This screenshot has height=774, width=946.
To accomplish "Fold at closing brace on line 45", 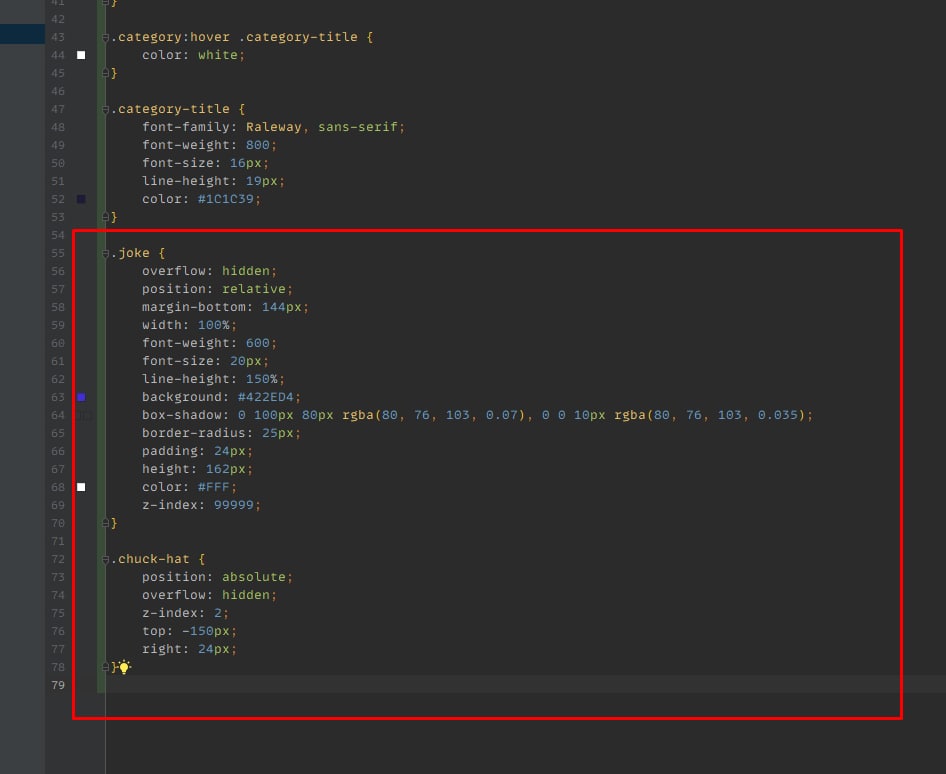I will click(105, 73).
